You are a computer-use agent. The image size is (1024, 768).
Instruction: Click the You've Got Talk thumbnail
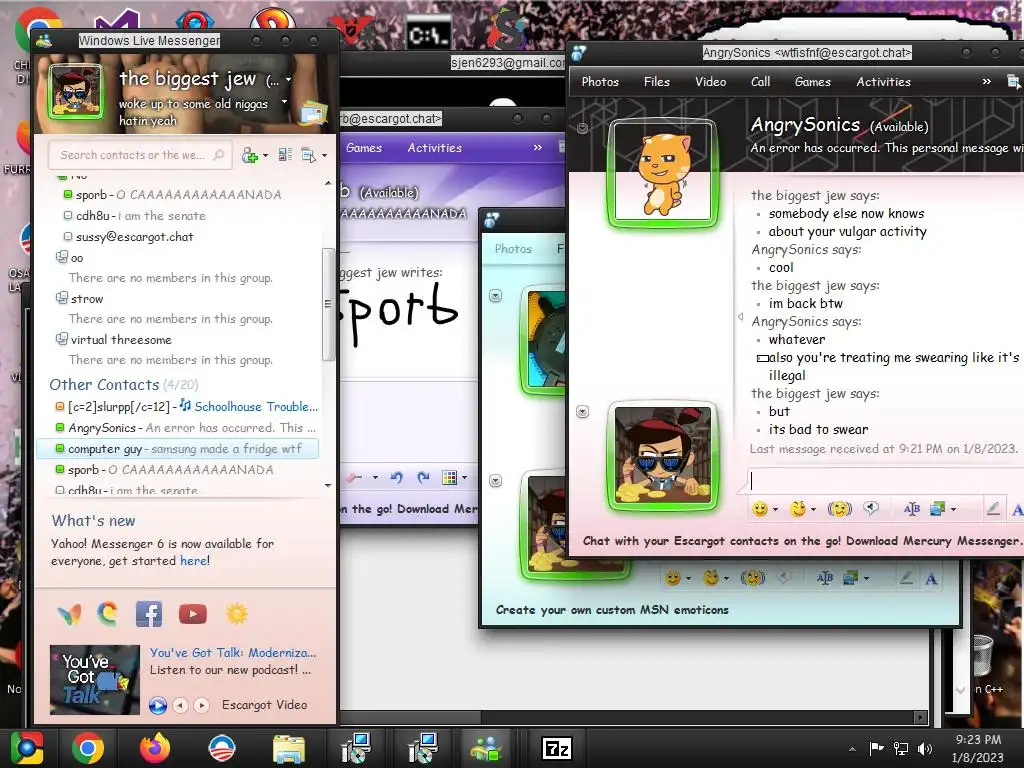[x=95, y=679]
